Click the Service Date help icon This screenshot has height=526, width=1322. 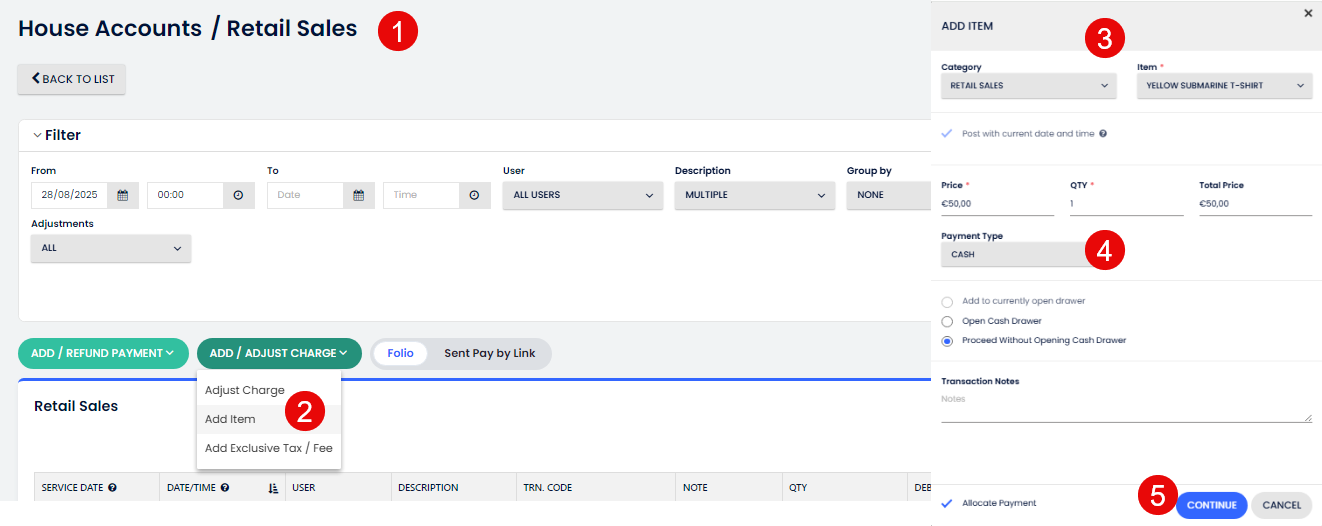click(x=113, y=488)
